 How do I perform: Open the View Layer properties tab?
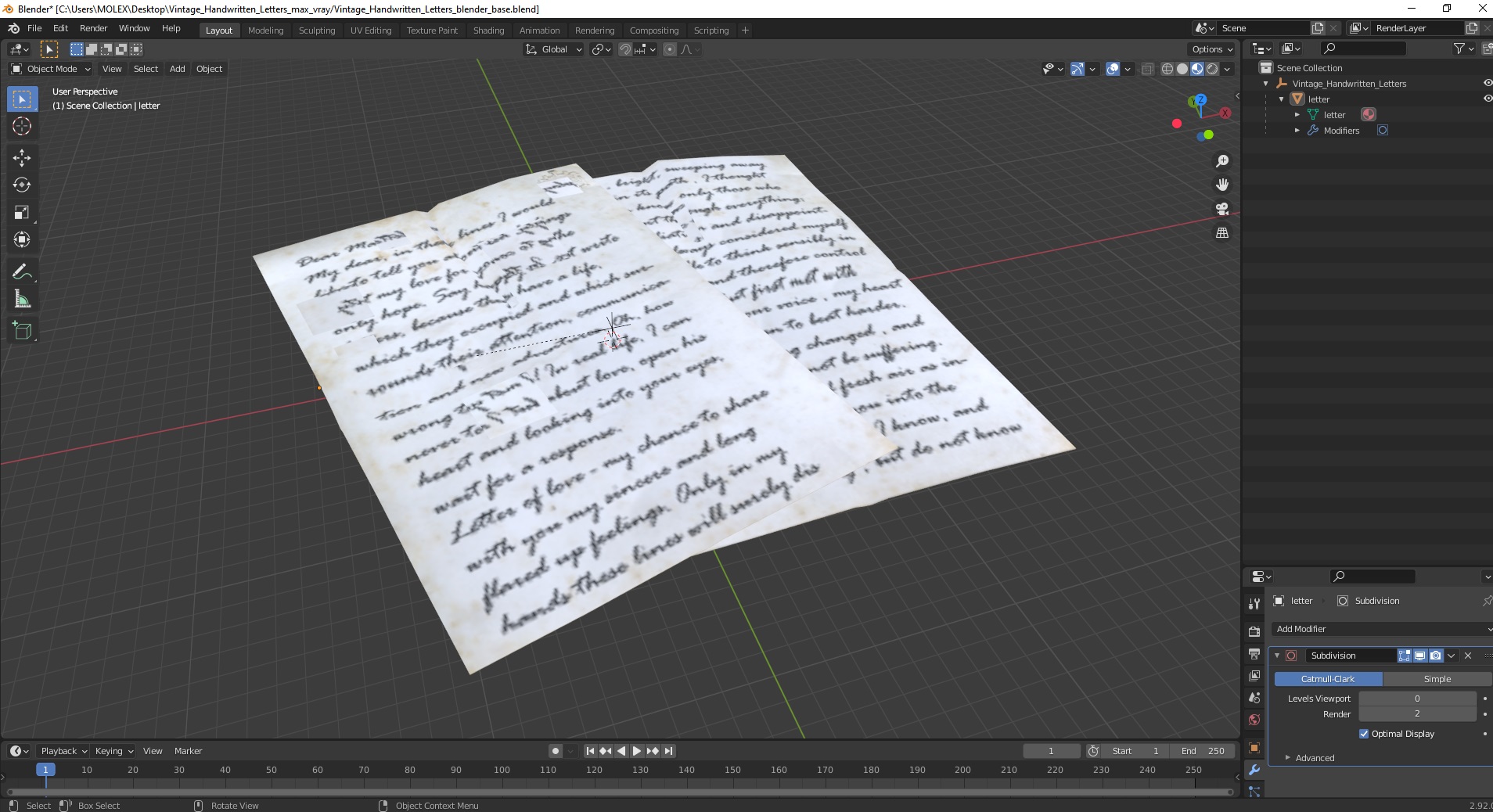click(1254, 675)
